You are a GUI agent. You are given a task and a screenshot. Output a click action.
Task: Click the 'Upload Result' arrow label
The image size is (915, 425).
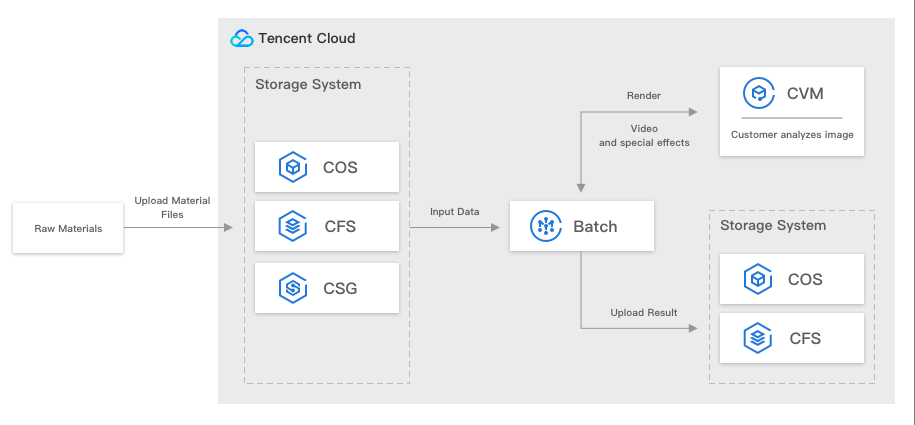pos(644,313)
